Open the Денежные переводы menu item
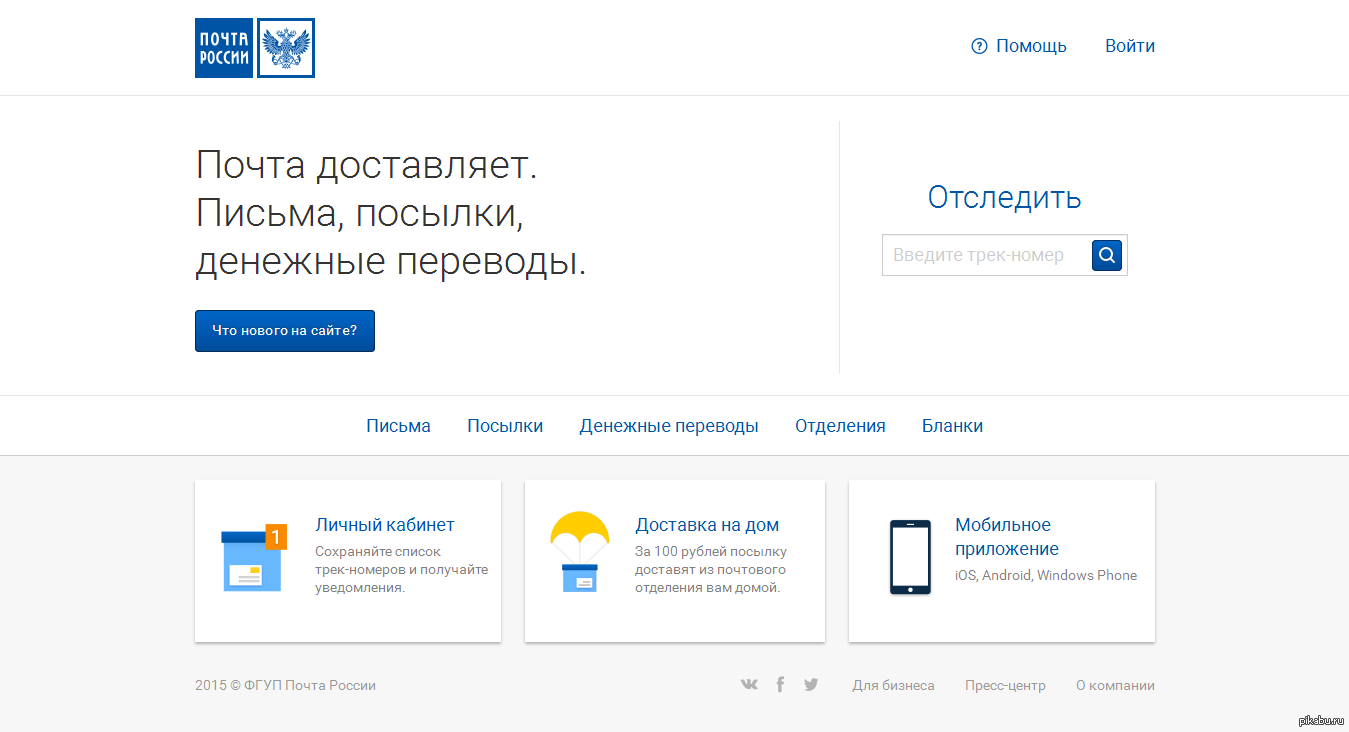The image size is (1349, 732). point(669,426)
